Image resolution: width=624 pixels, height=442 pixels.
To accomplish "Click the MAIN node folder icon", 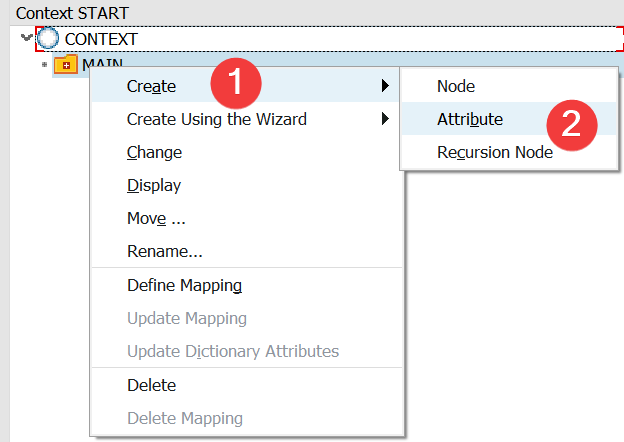I will point(66,64).
